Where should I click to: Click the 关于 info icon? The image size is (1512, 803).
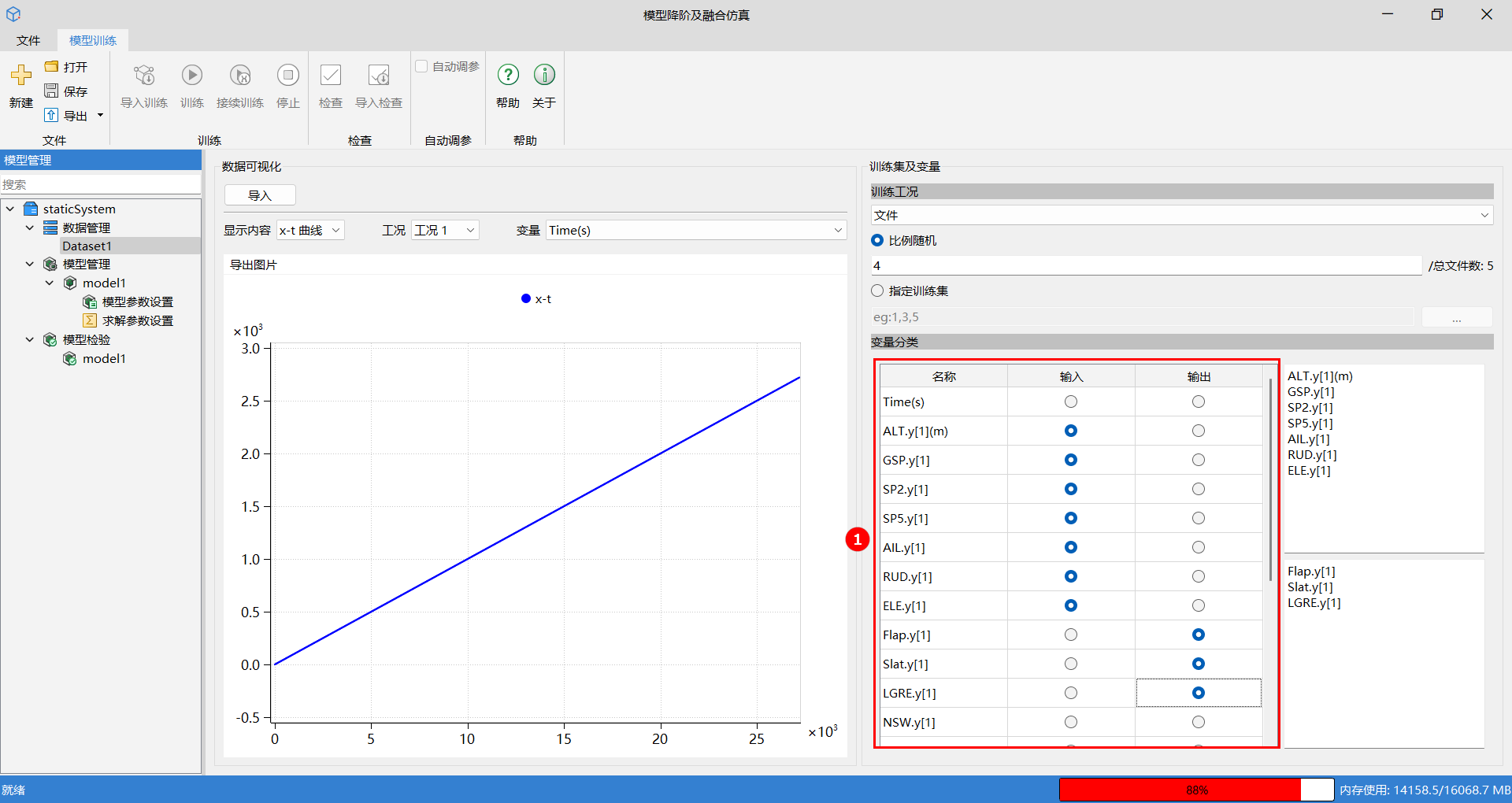[544, 76]
